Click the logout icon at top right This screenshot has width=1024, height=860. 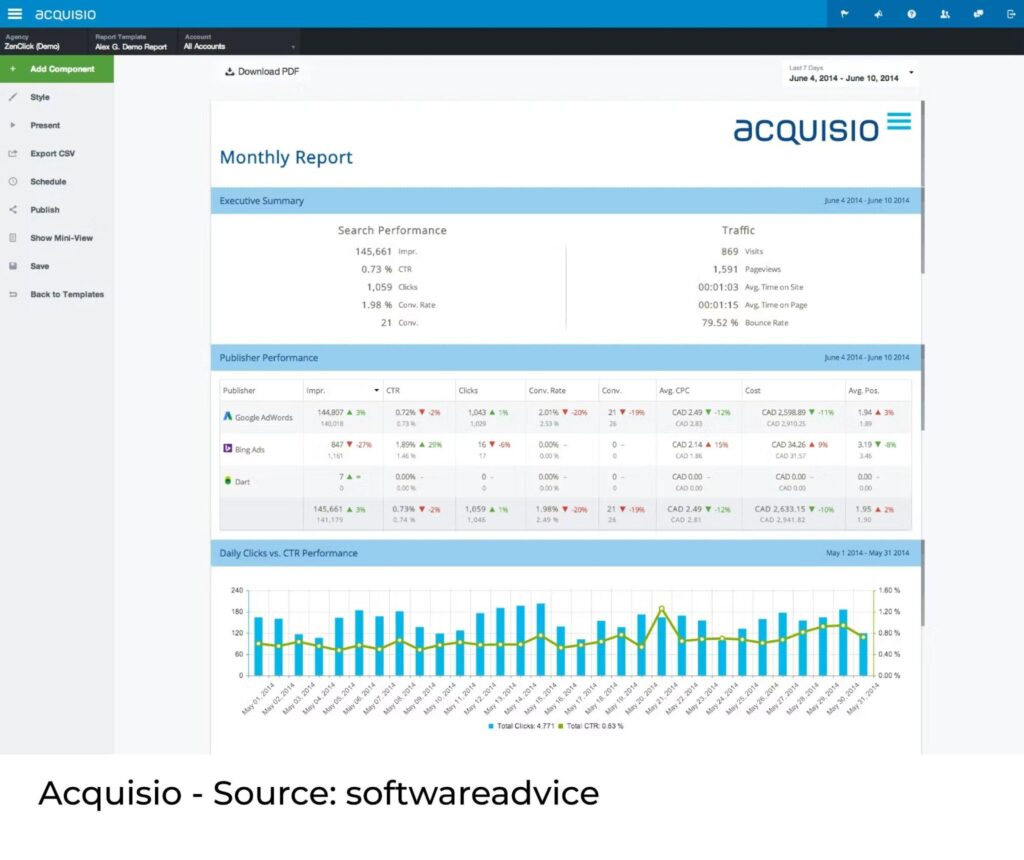pyautogui.click(x=1011, y=14)
